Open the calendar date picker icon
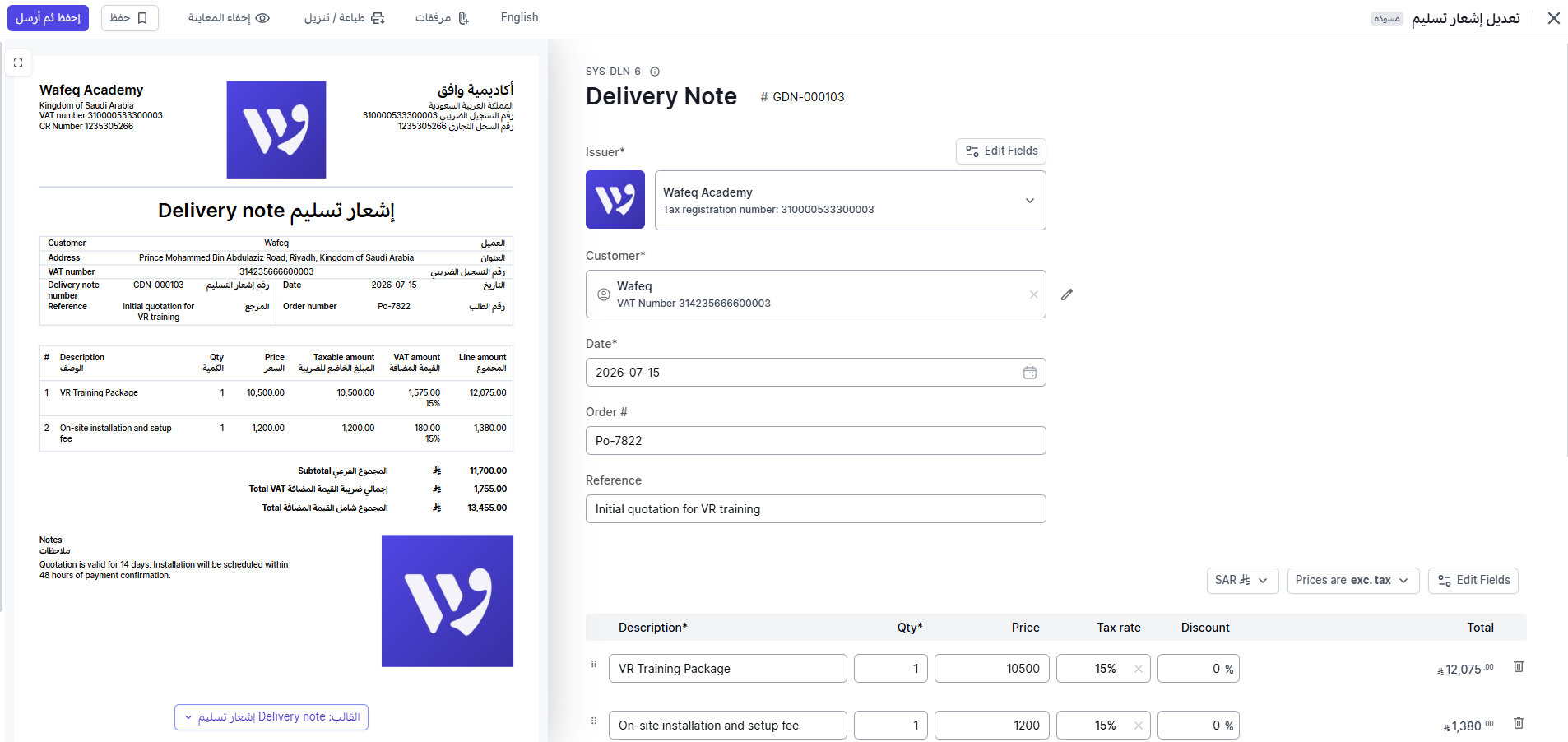Viewport: 1568px width, 742px height. click(x=1029, y=373)
